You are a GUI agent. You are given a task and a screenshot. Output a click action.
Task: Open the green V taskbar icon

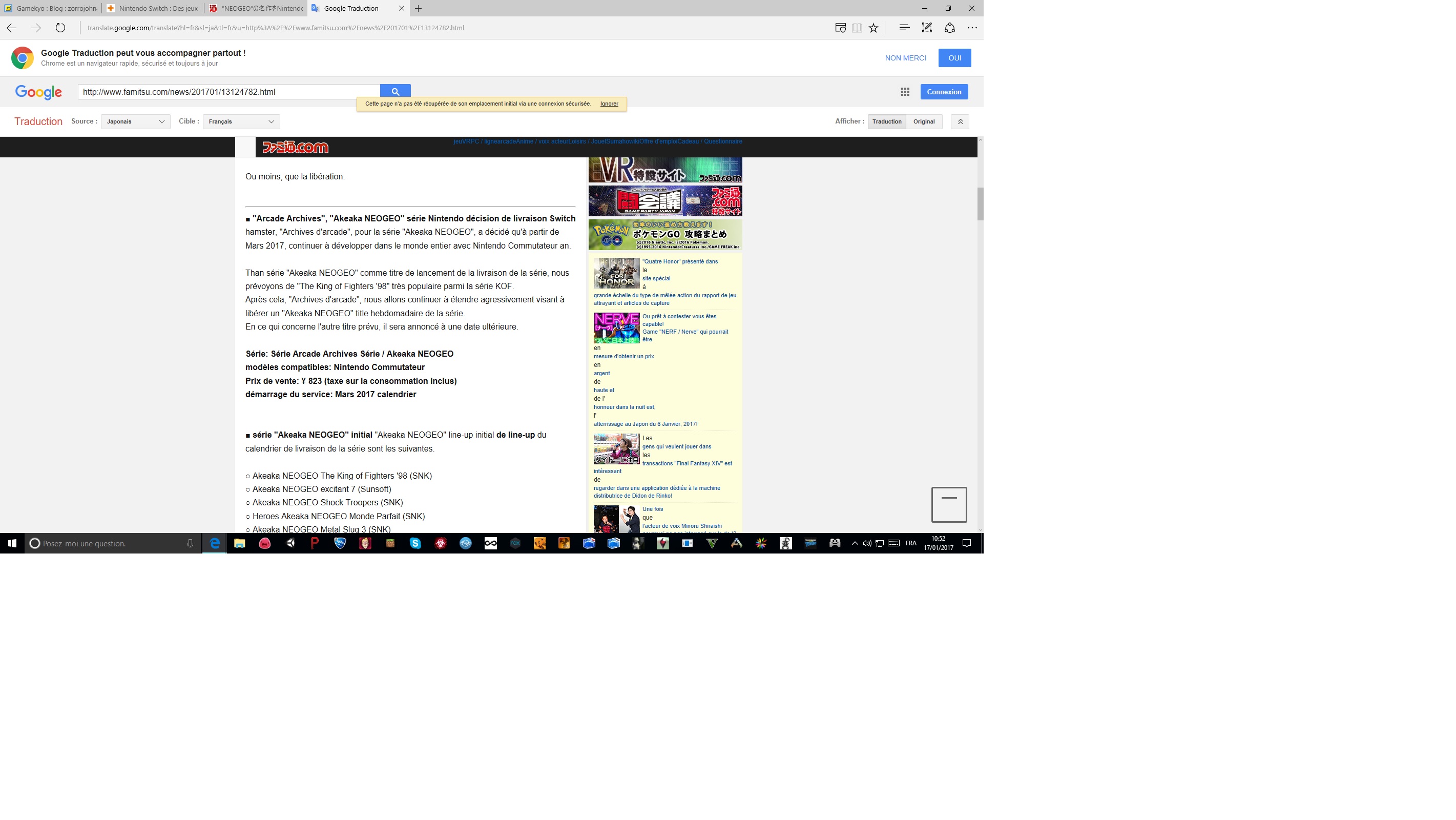(x=712, y=543)
